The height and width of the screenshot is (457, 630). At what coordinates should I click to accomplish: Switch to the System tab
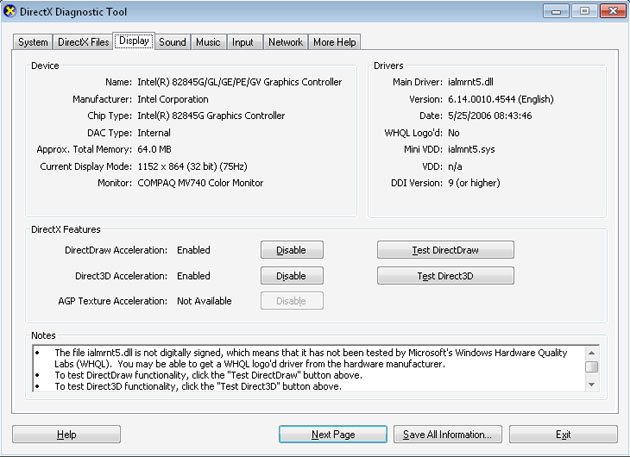point(33,42)
